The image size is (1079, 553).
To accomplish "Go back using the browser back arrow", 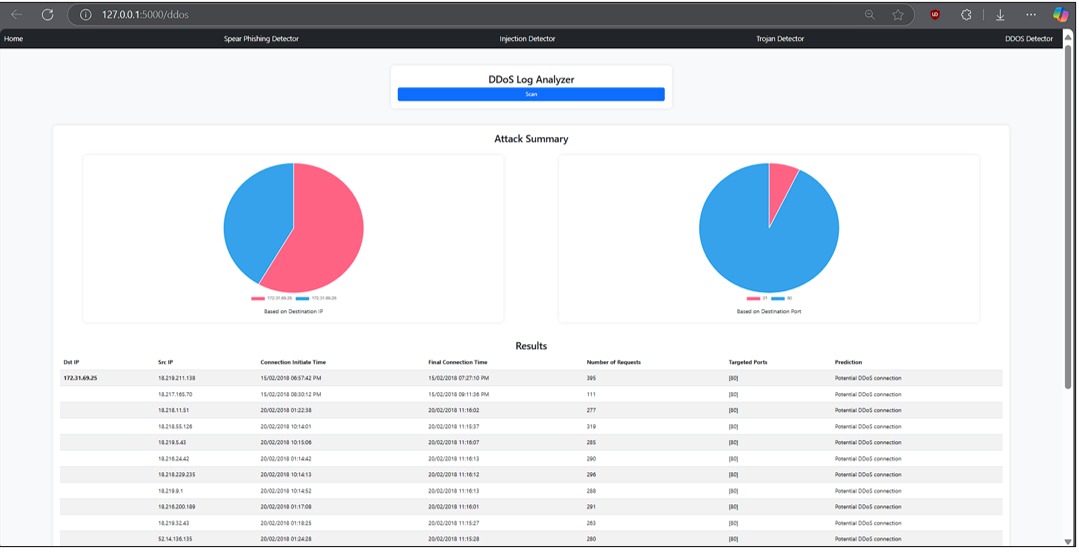I will click(17, 14).
